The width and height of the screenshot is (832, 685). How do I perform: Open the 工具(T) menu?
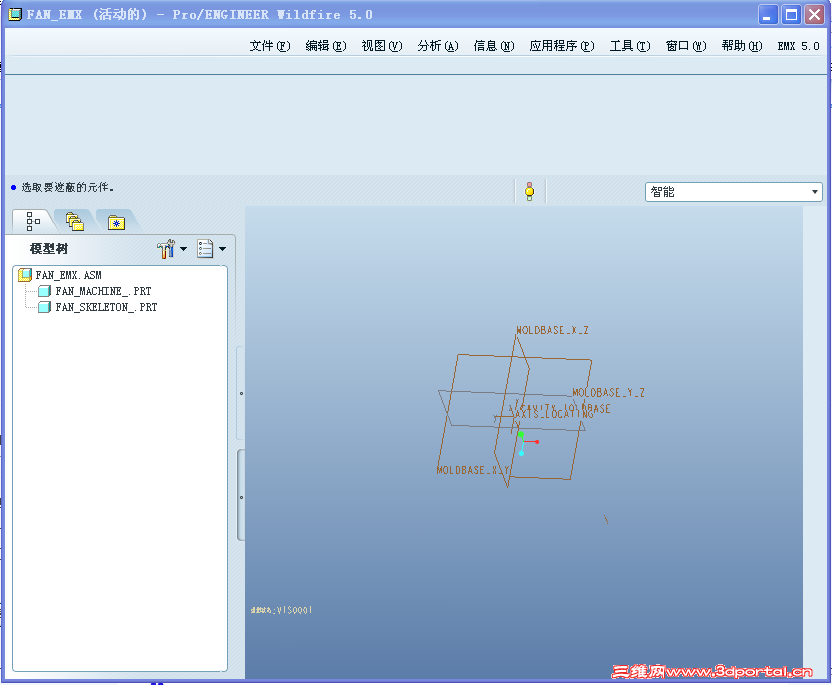point(630,46)
